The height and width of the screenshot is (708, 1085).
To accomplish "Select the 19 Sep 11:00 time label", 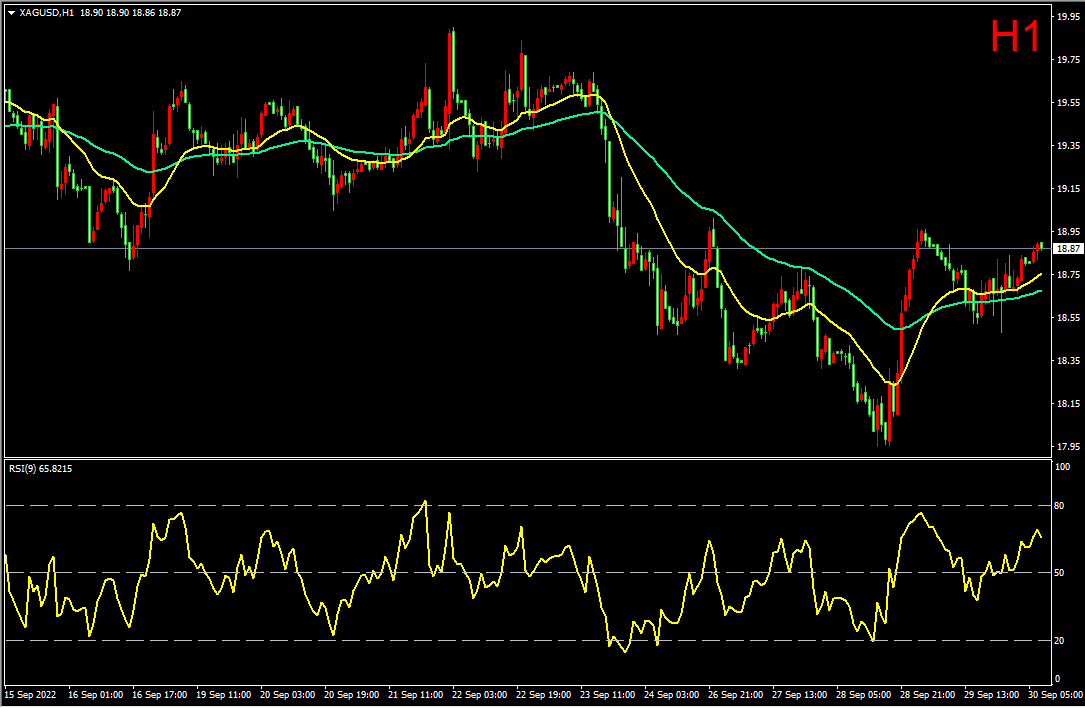I will 224,694.
